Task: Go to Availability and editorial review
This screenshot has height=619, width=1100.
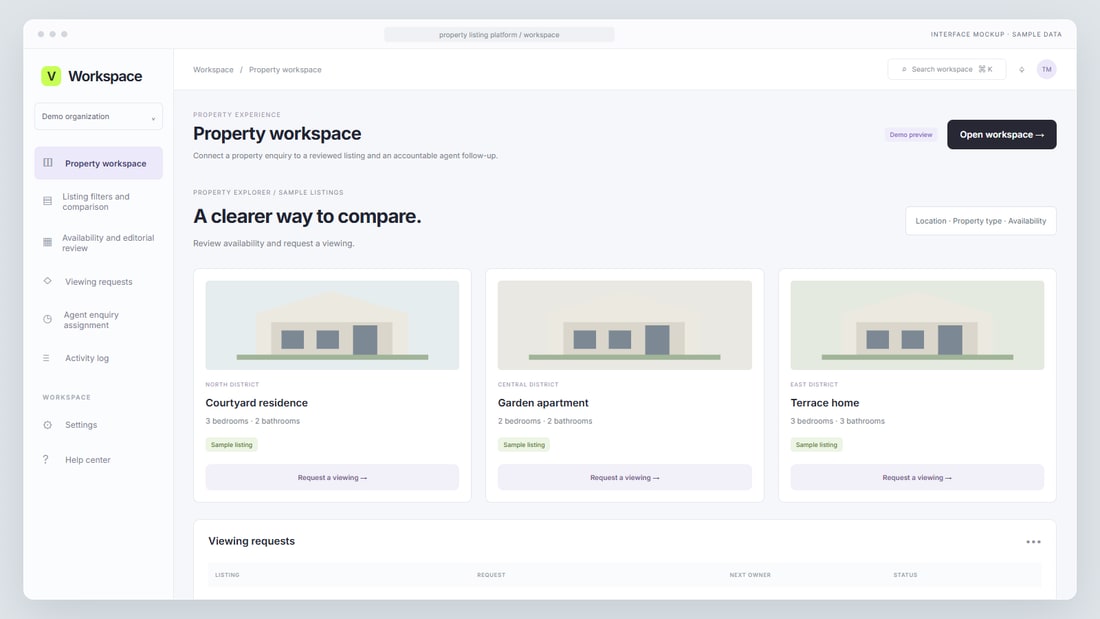Action: click(x=98, y=243)
